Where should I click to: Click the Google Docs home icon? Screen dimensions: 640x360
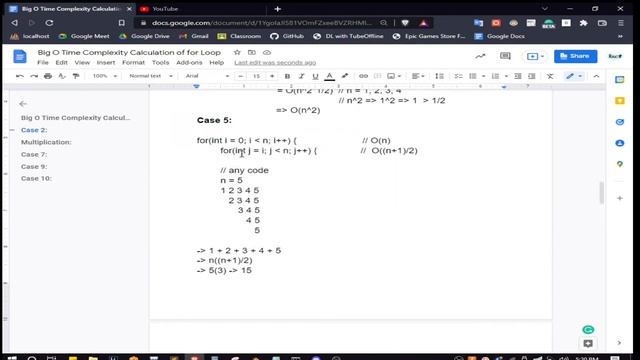click(x=20, y=56)
